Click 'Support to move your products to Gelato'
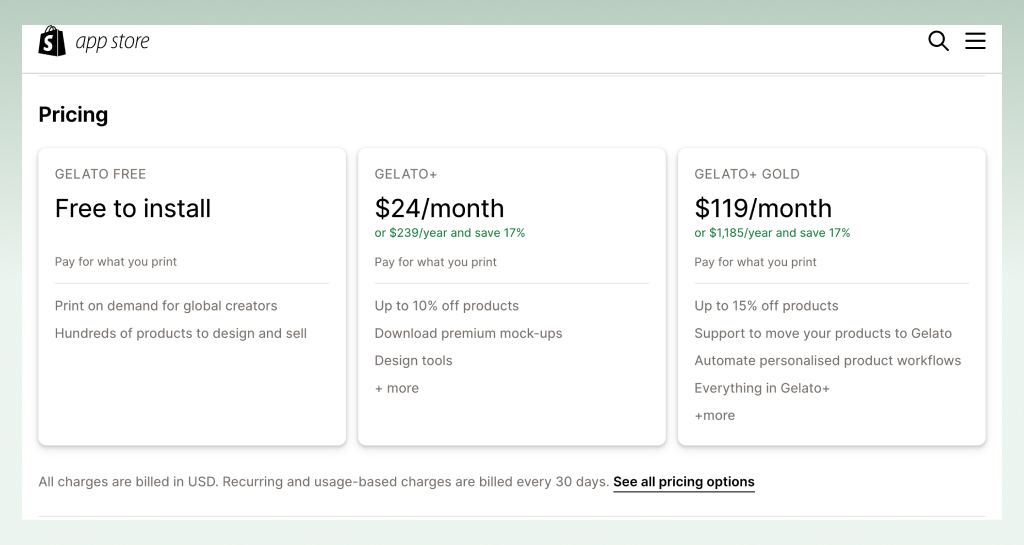 (x=823, y=333)
